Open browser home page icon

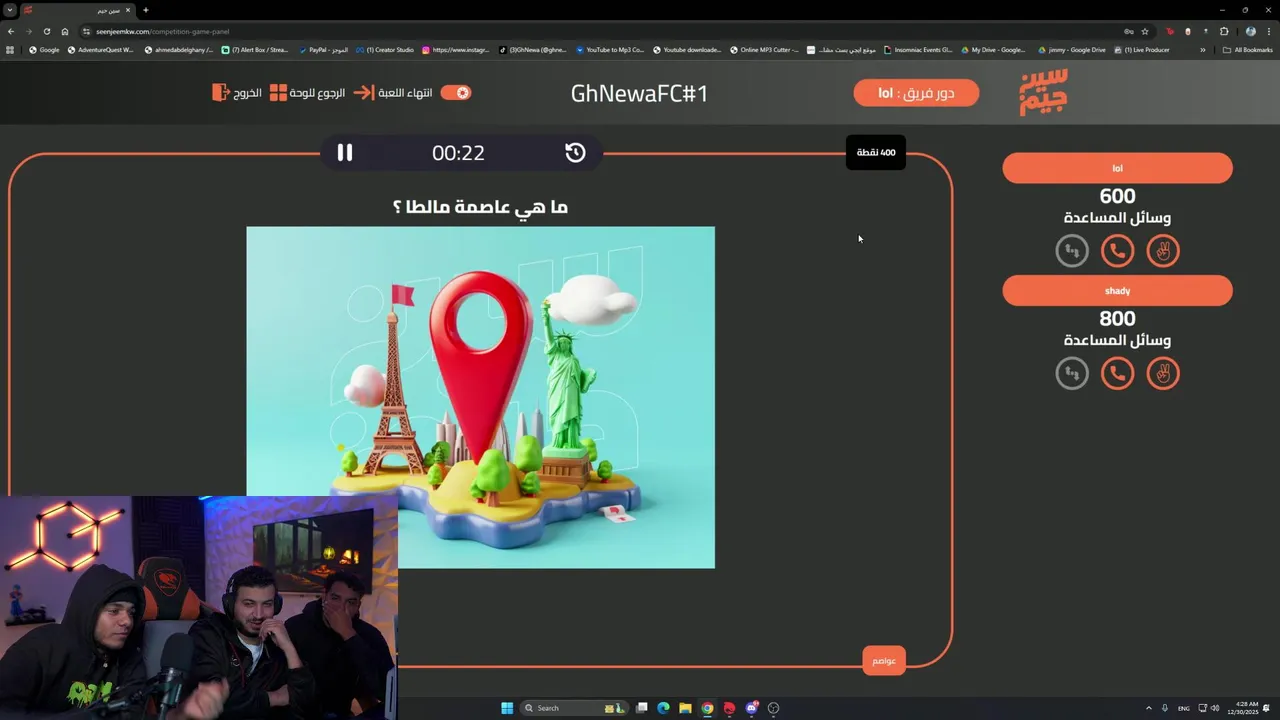click(x=65, y=31)
